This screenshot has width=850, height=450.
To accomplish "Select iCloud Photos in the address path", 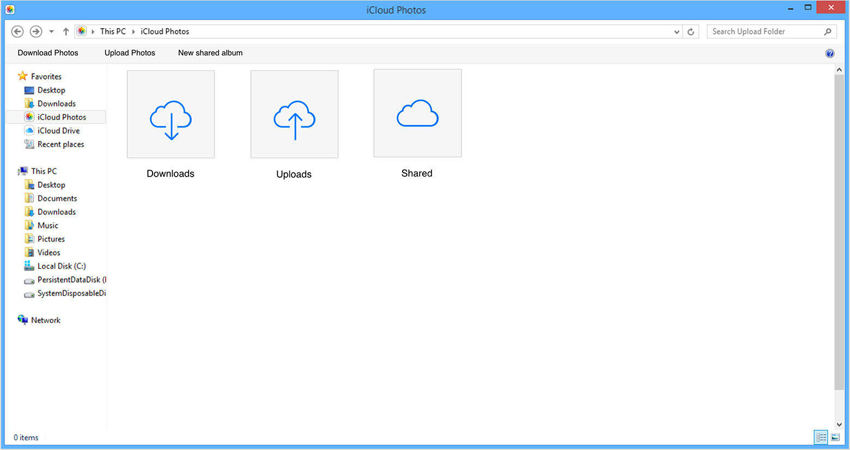I will (x=165, y=31).
